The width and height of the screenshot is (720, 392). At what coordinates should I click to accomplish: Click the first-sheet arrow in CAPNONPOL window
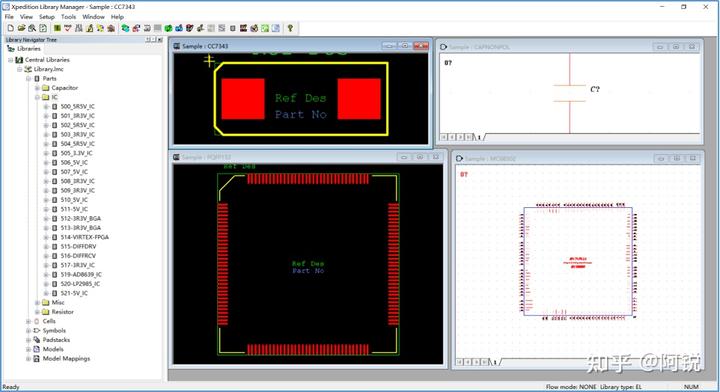(x=444, y=137)
